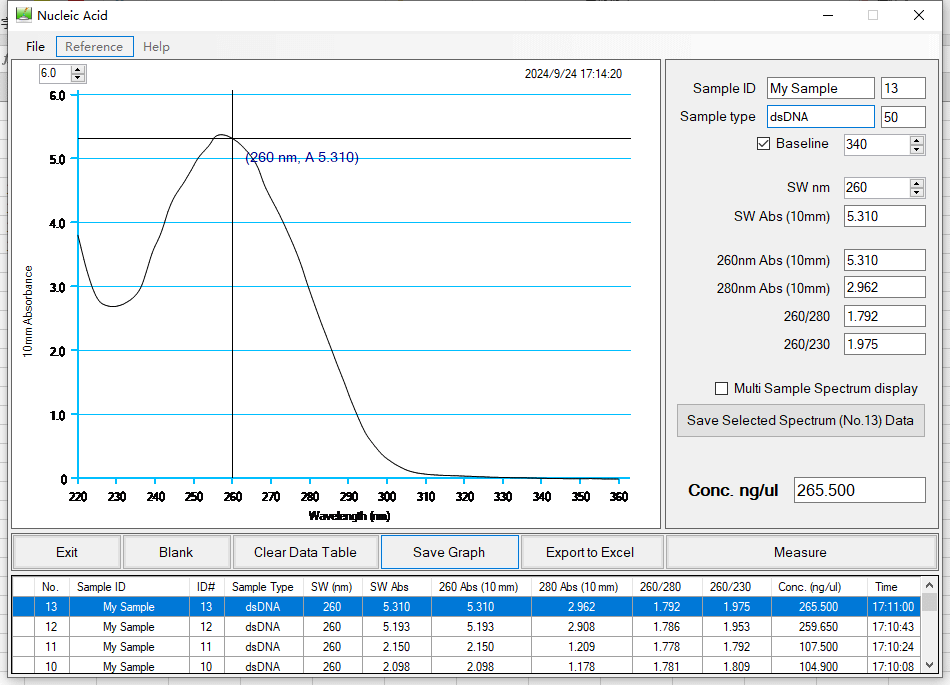Open the File menu
950x685 pixels.
[x=35, y=47]
